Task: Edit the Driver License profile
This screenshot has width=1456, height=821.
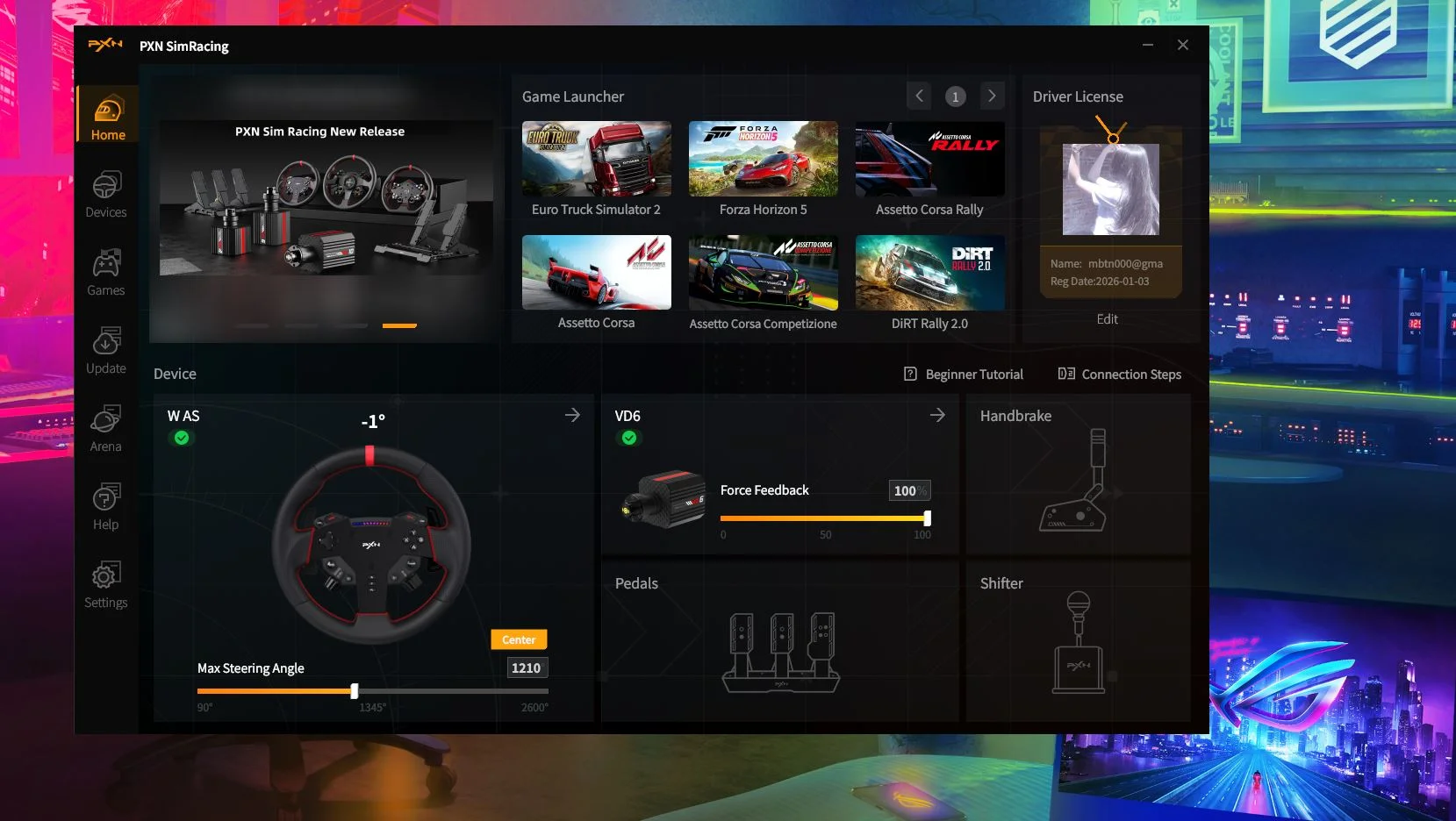Action: coord(1108,319)
